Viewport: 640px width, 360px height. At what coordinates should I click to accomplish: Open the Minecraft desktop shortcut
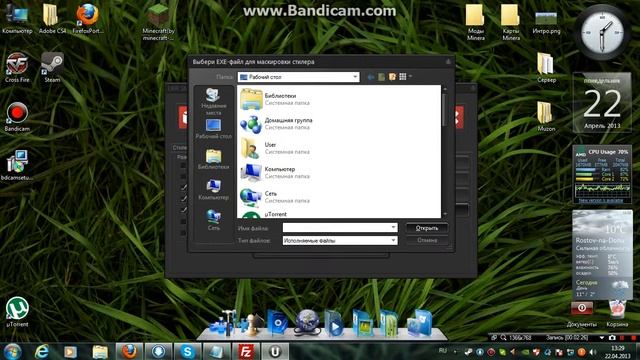(x=158, y=22)
